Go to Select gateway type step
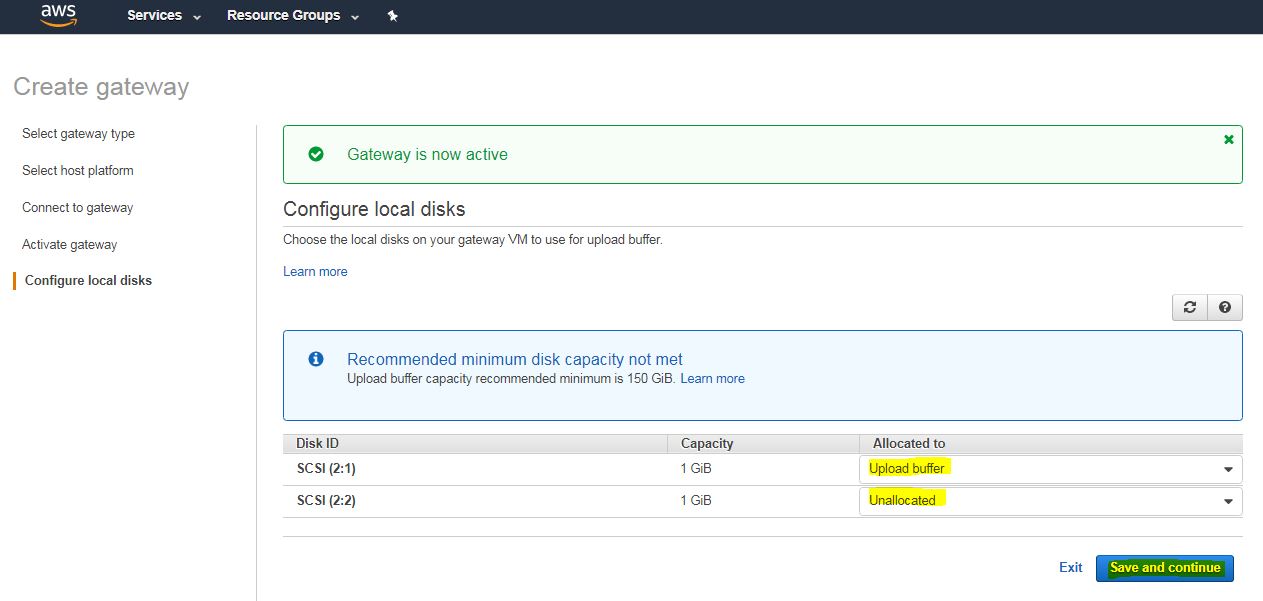1263x601 pixels. pyautogui.click(x=78, y=134)
